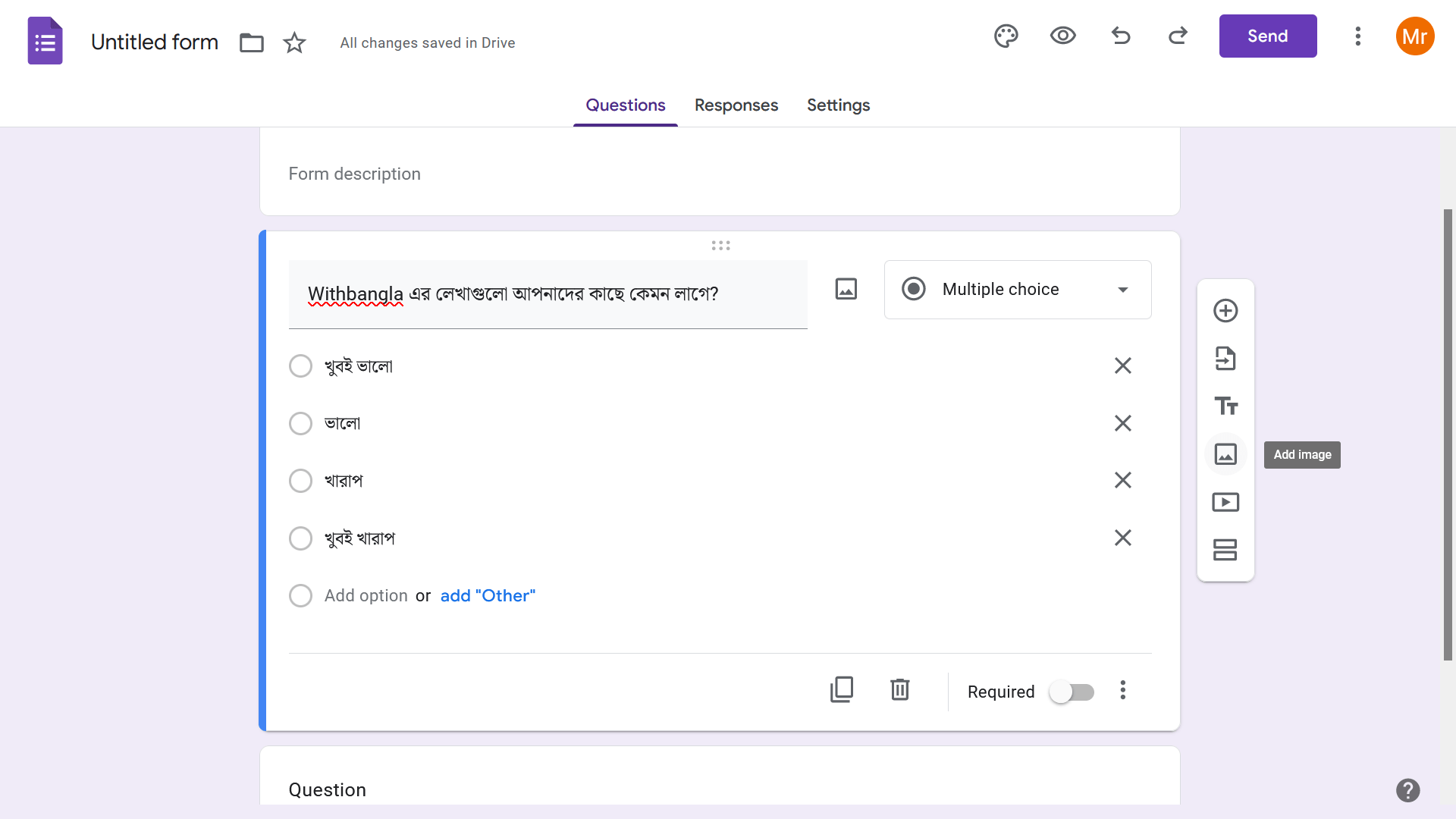Open the theme customization palette icon
Viewport: 1456px width, 819px height.
(1006, 36)
